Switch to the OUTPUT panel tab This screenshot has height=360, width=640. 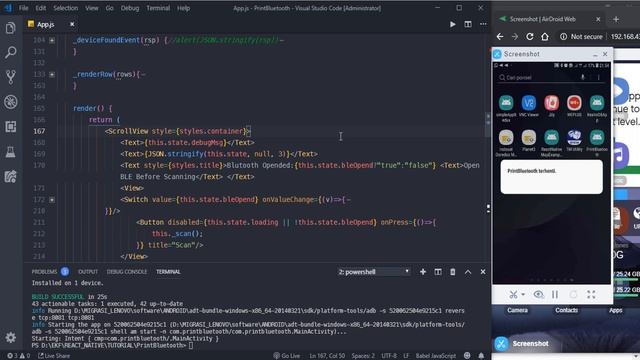click(x=88, y=272)
